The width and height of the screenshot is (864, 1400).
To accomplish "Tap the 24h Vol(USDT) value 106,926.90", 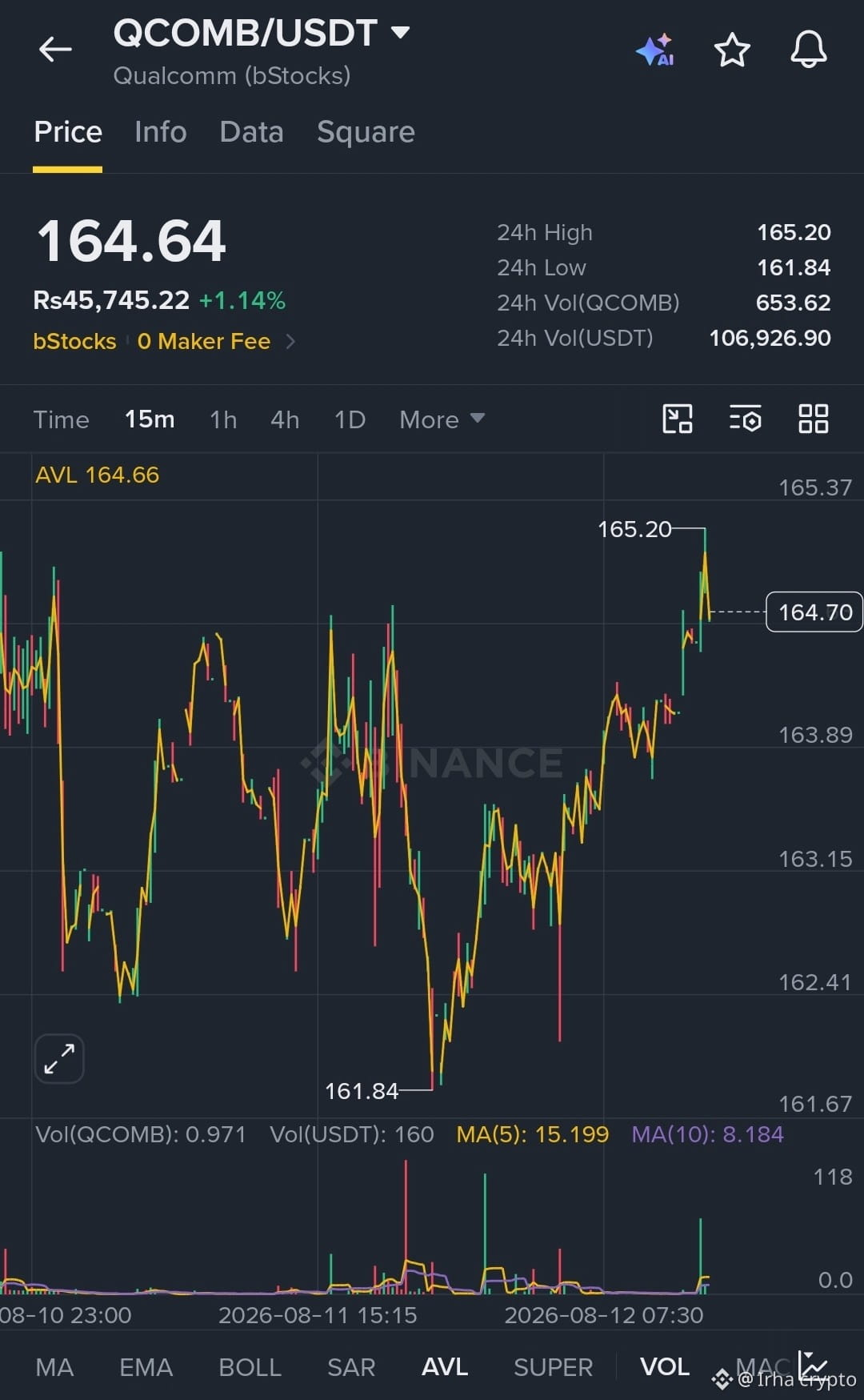I will pos(770,338).
